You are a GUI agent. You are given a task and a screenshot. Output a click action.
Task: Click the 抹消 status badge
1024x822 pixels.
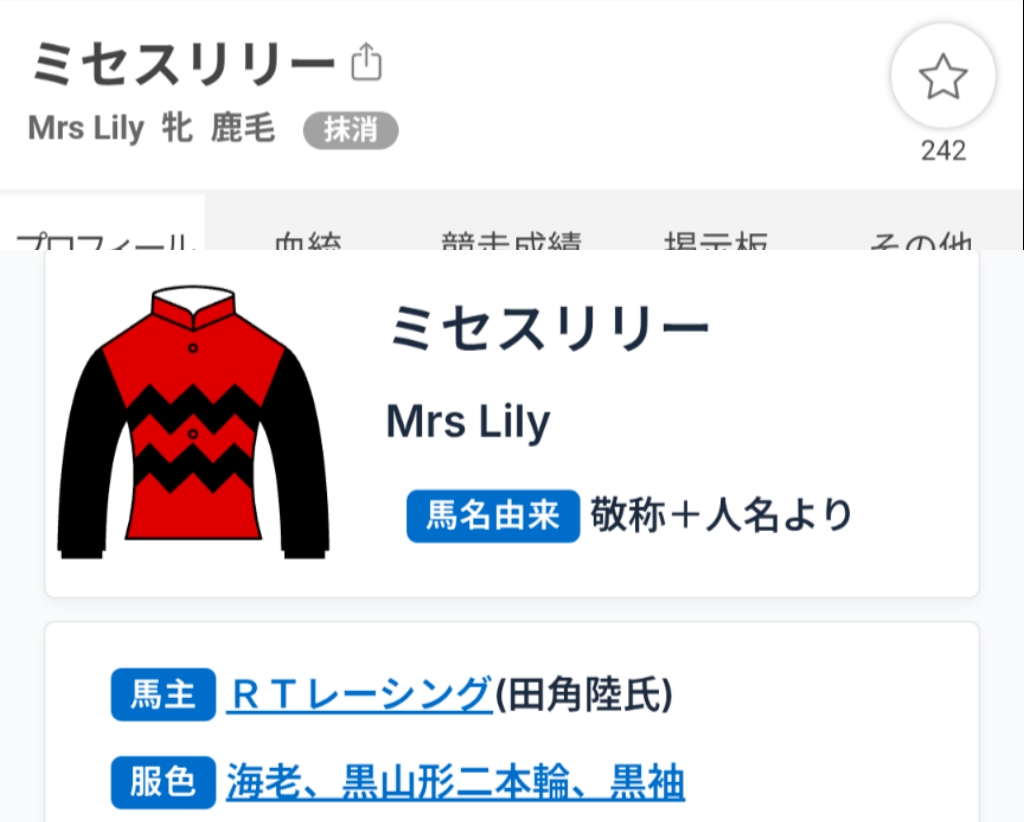(x=351, y=130)
